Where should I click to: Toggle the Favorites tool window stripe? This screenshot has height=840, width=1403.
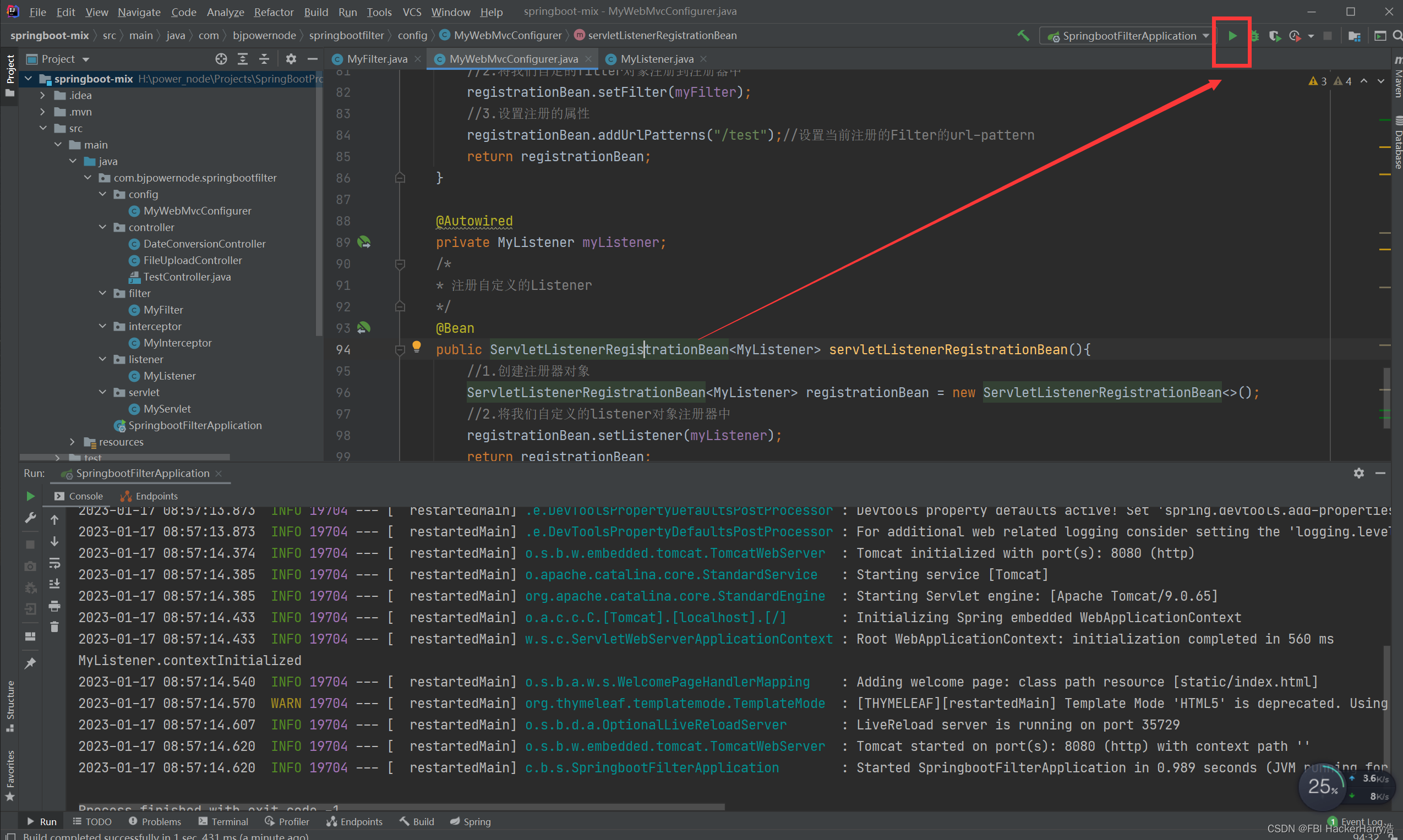[x=9, y=776]
